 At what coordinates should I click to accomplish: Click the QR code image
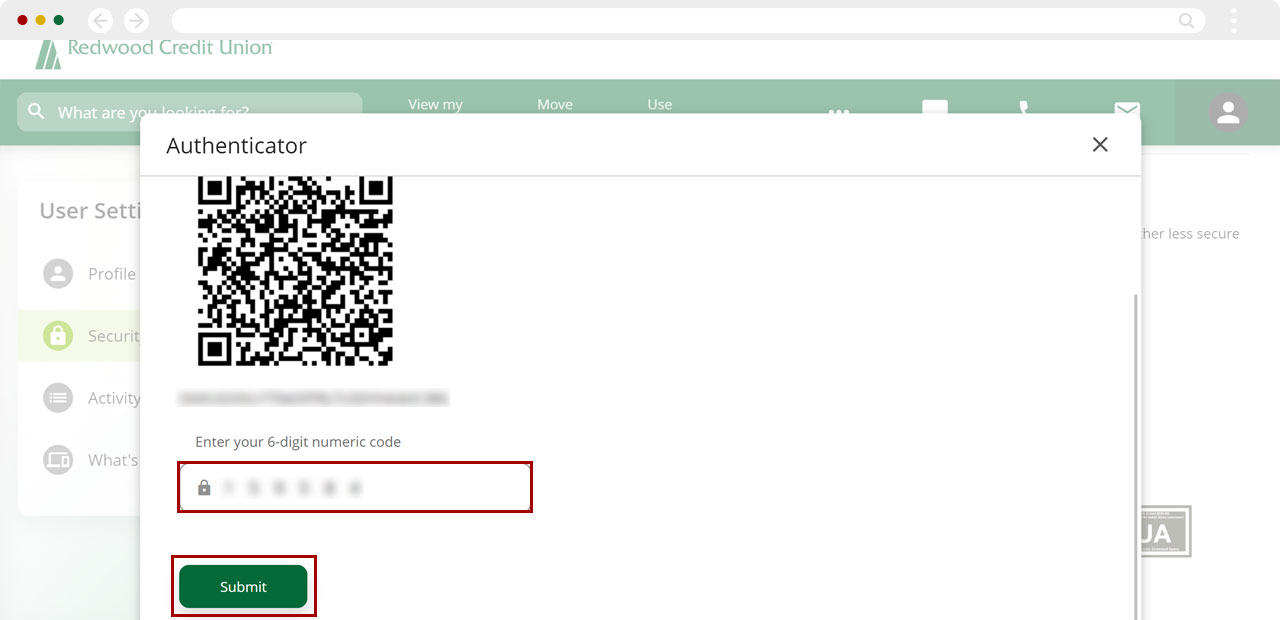295,271
